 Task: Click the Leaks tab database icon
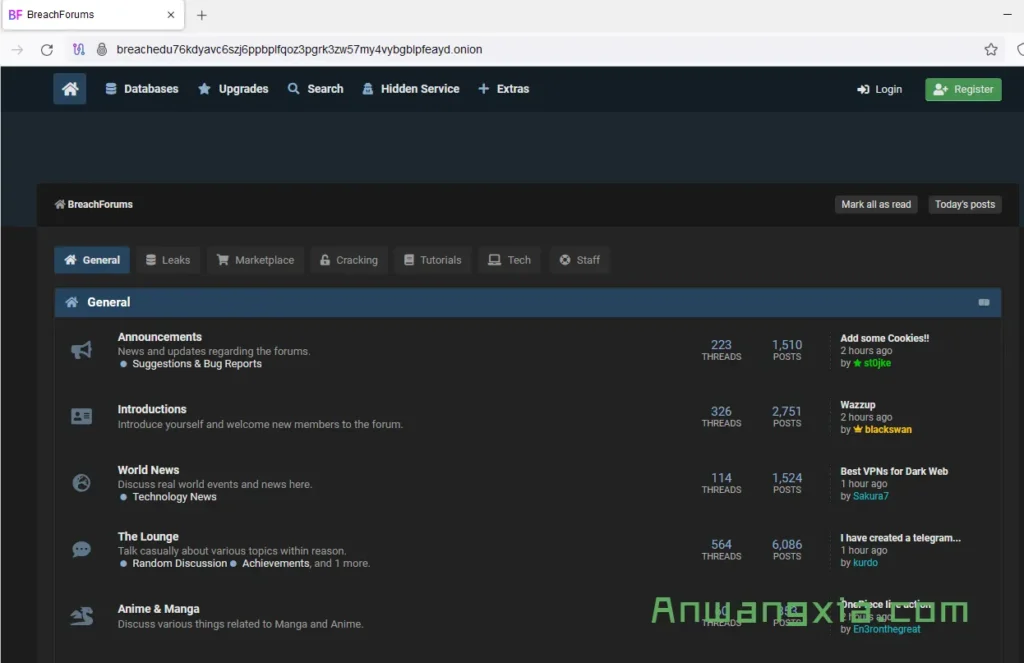click(x=151, y=260)
